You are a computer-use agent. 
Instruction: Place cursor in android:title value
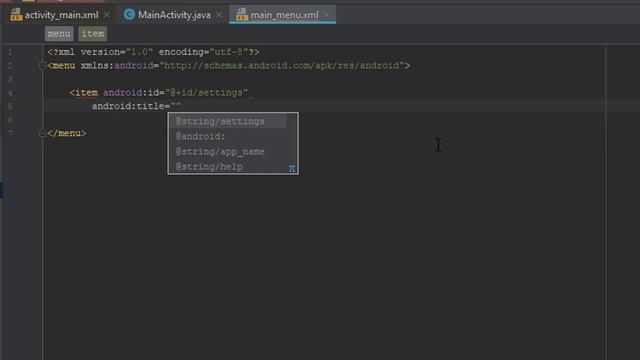tap(176, 106)
